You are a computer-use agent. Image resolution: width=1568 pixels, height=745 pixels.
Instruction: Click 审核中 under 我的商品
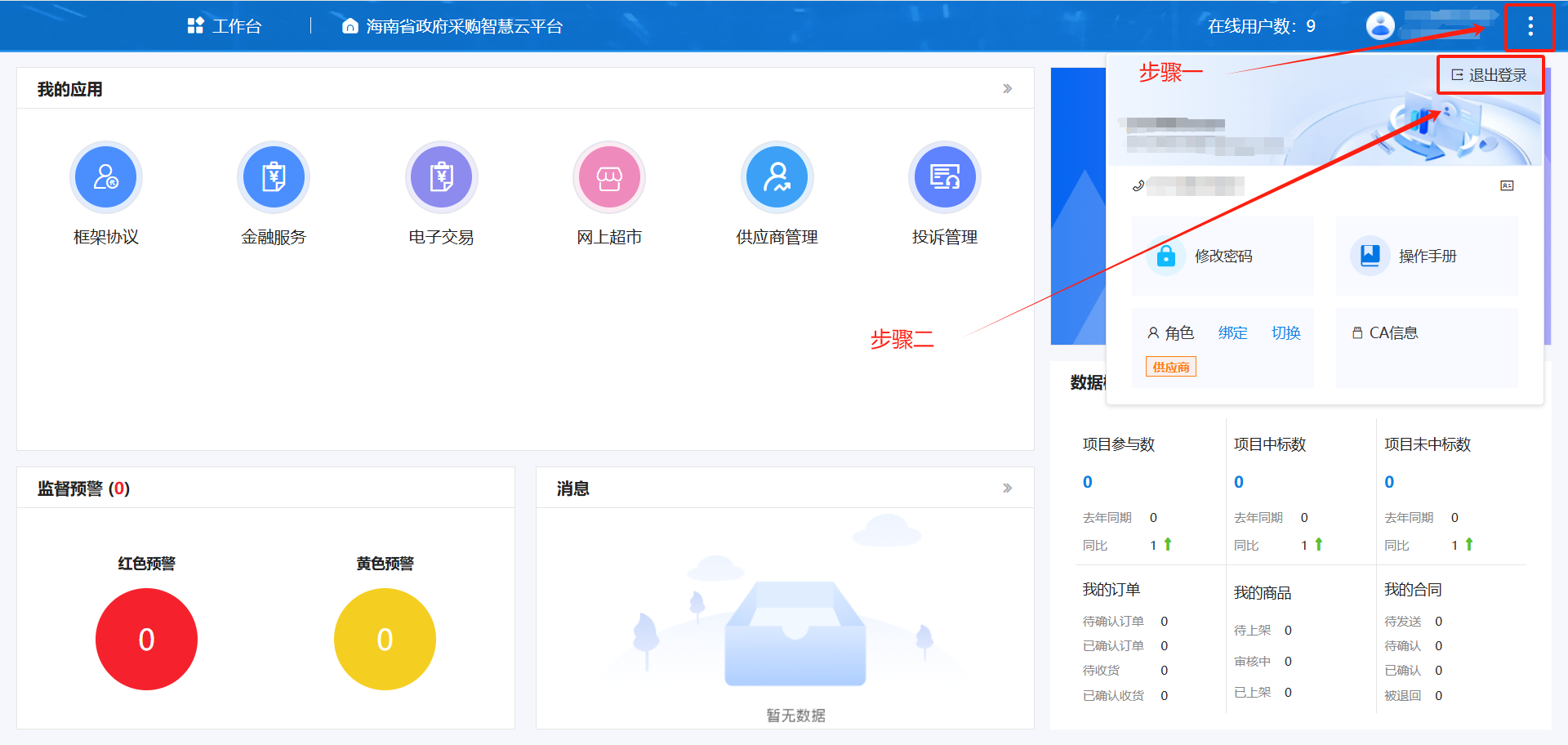coord(1252,662)
